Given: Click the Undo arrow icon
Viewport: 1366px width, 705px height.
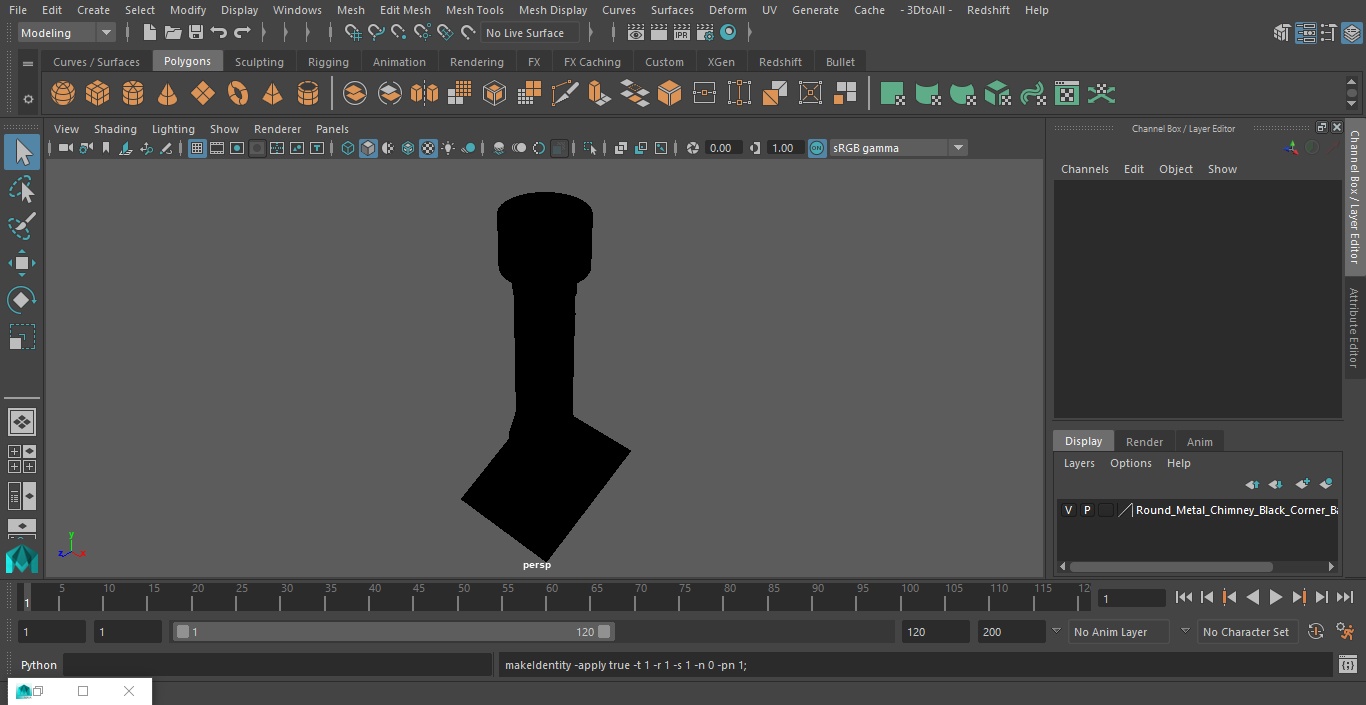Looking at the screenshot, I should click(x=219, y=33).
